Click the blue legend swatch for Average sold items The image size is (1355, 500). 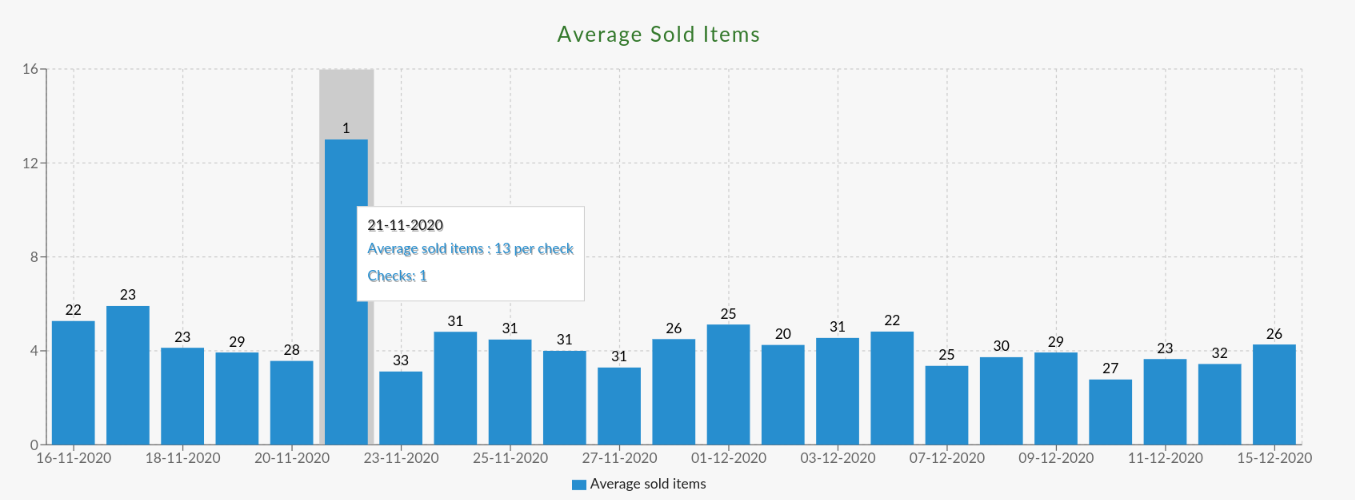click(579, 485)
